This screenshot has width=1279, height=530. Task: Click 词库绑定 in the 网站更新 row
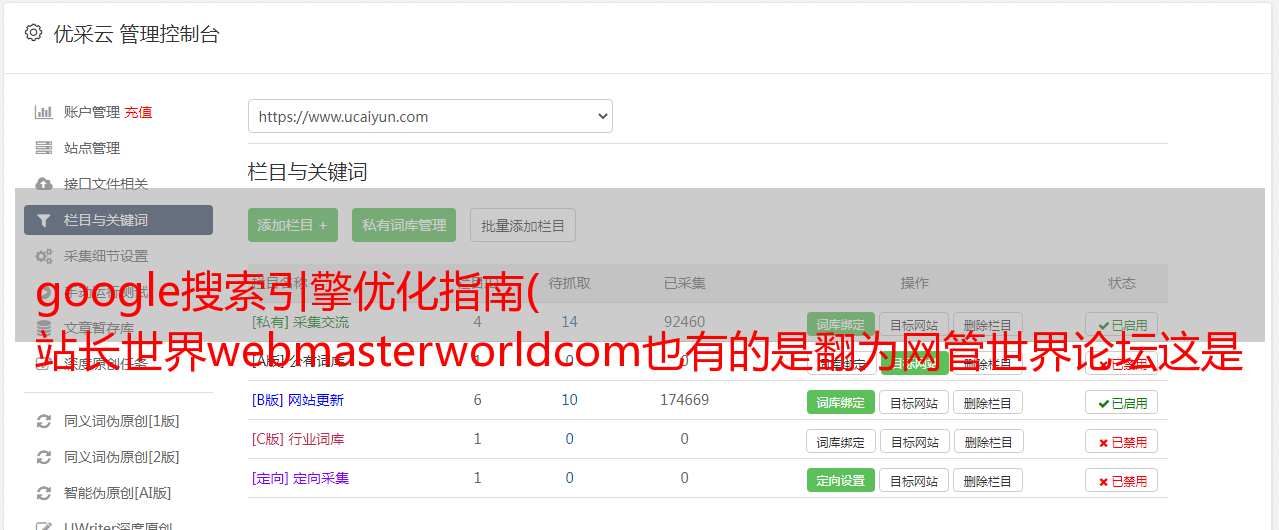pos(841,402)
